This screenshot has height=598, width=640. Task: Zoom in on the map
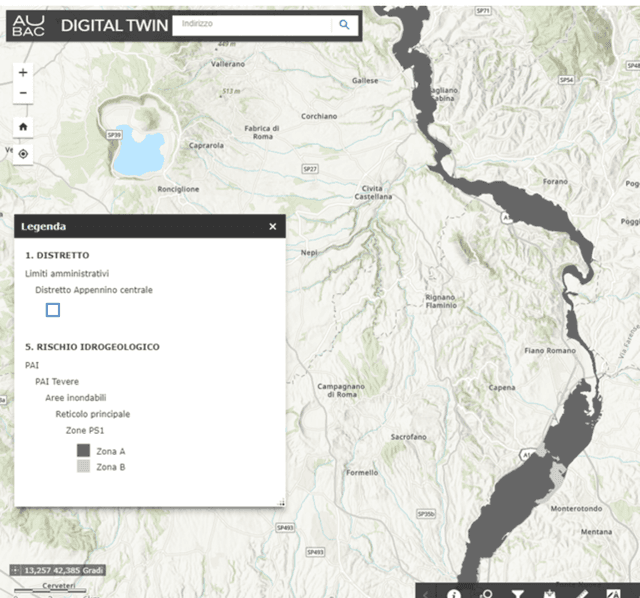tap(23, 73)
